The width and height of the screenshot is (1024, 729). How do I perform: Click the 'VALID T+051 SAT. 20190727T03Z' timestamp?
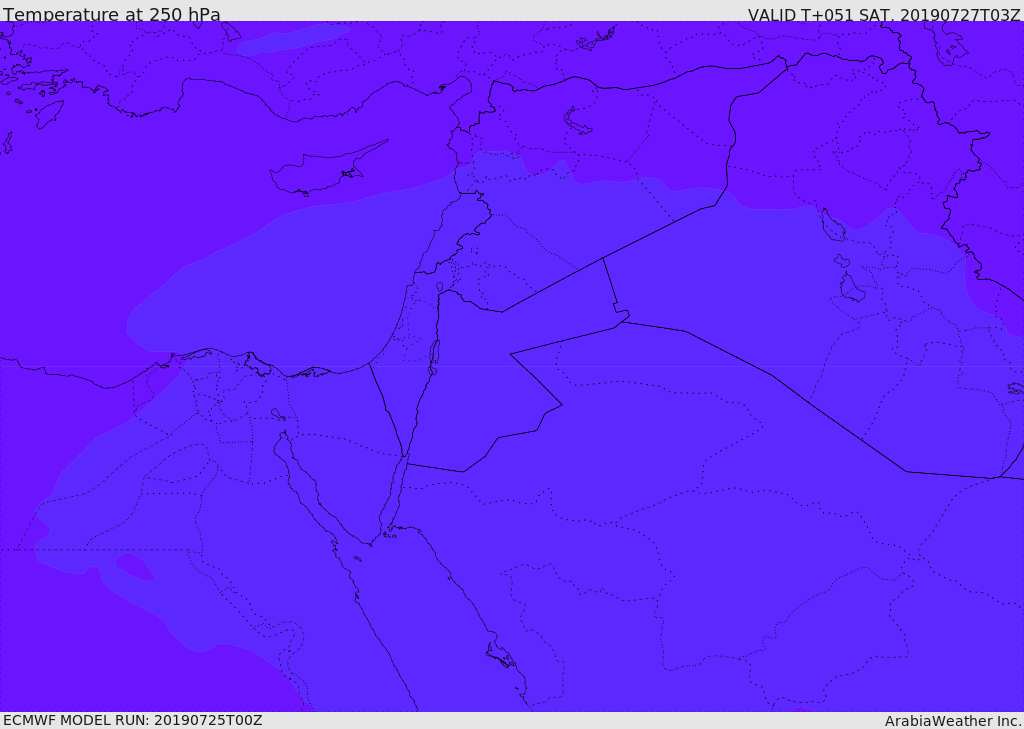[884, 14]
